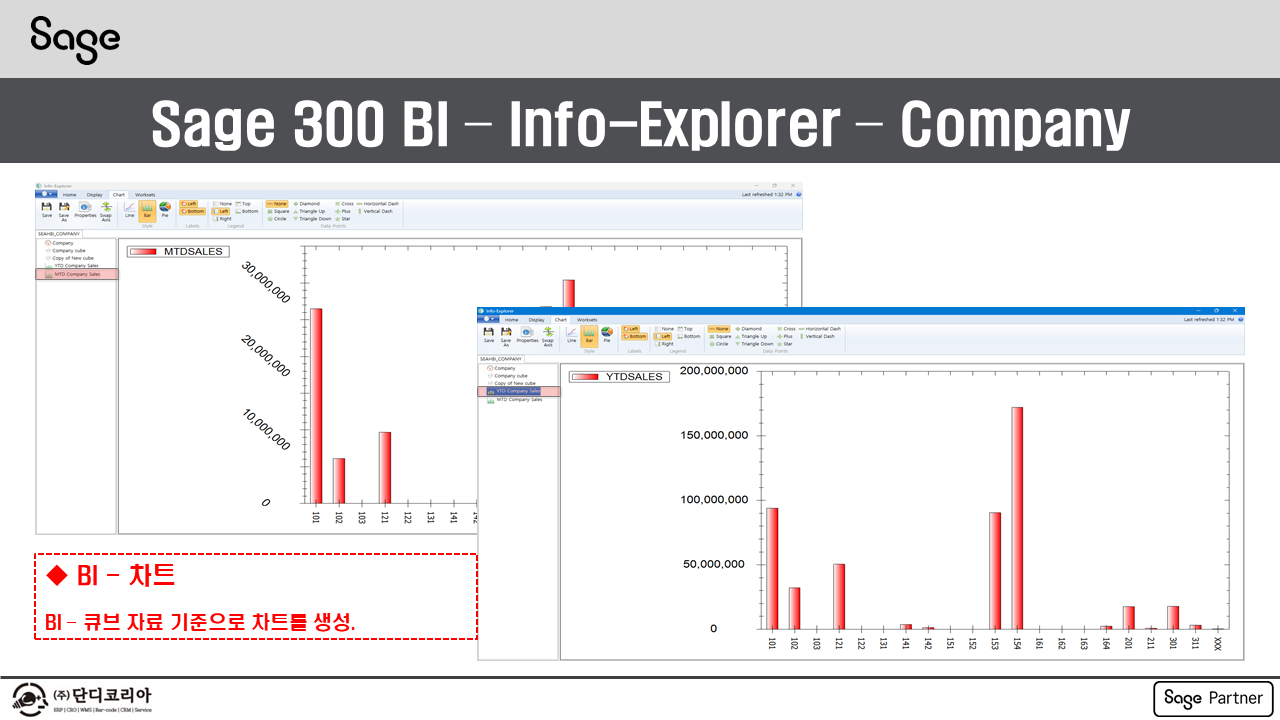Image resolution: width=1280 pixels, height=720 pixels.
Task: Choose Triangle Down data points in YTDSALES window
Action: [754, 344]
